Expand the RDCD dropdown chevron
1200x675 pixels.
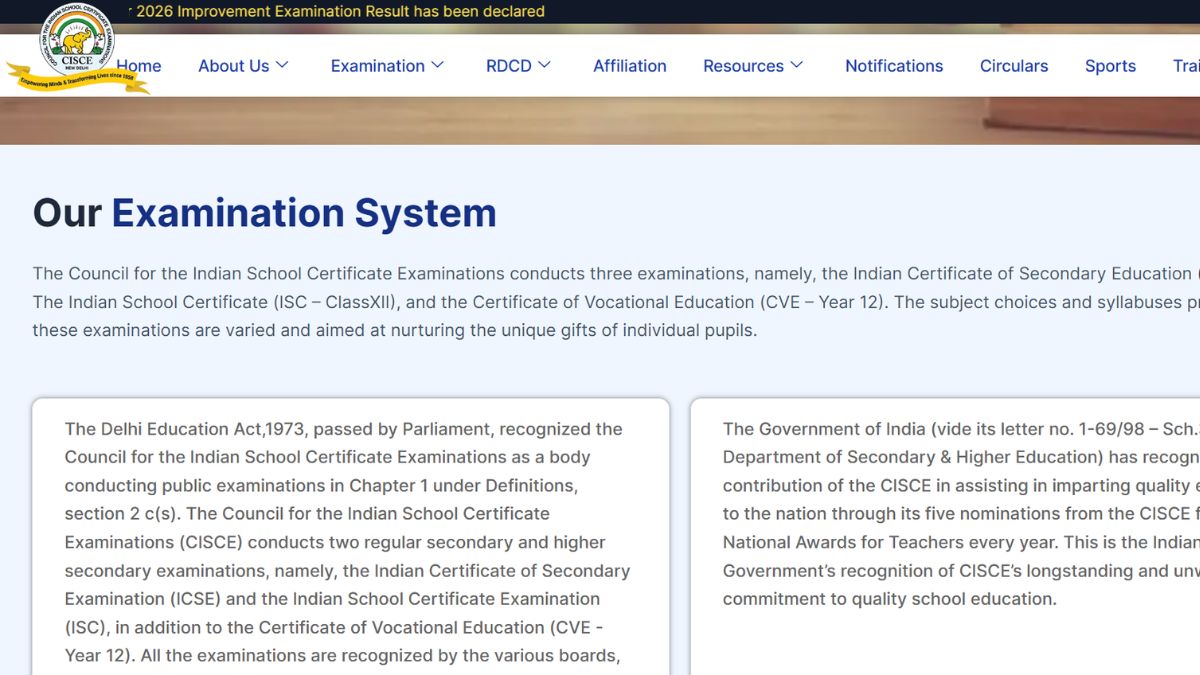coord(544,65)
